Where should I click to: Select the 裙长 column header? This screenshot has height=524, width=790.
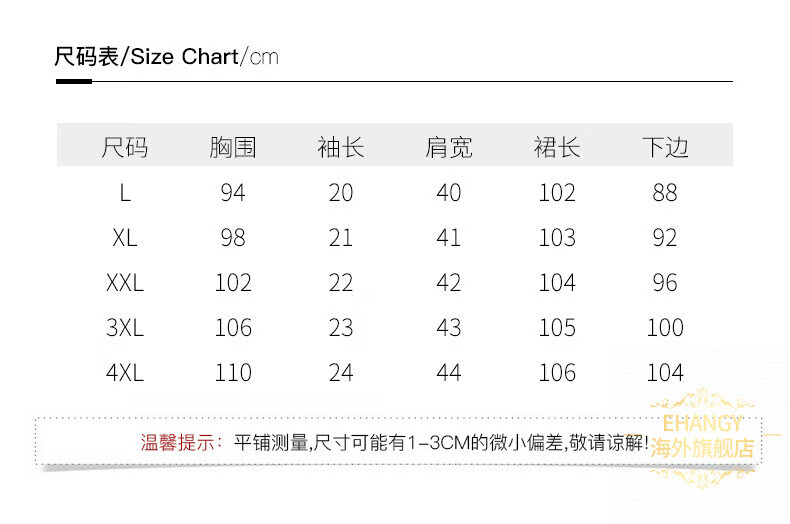click(x=557, y=148)
